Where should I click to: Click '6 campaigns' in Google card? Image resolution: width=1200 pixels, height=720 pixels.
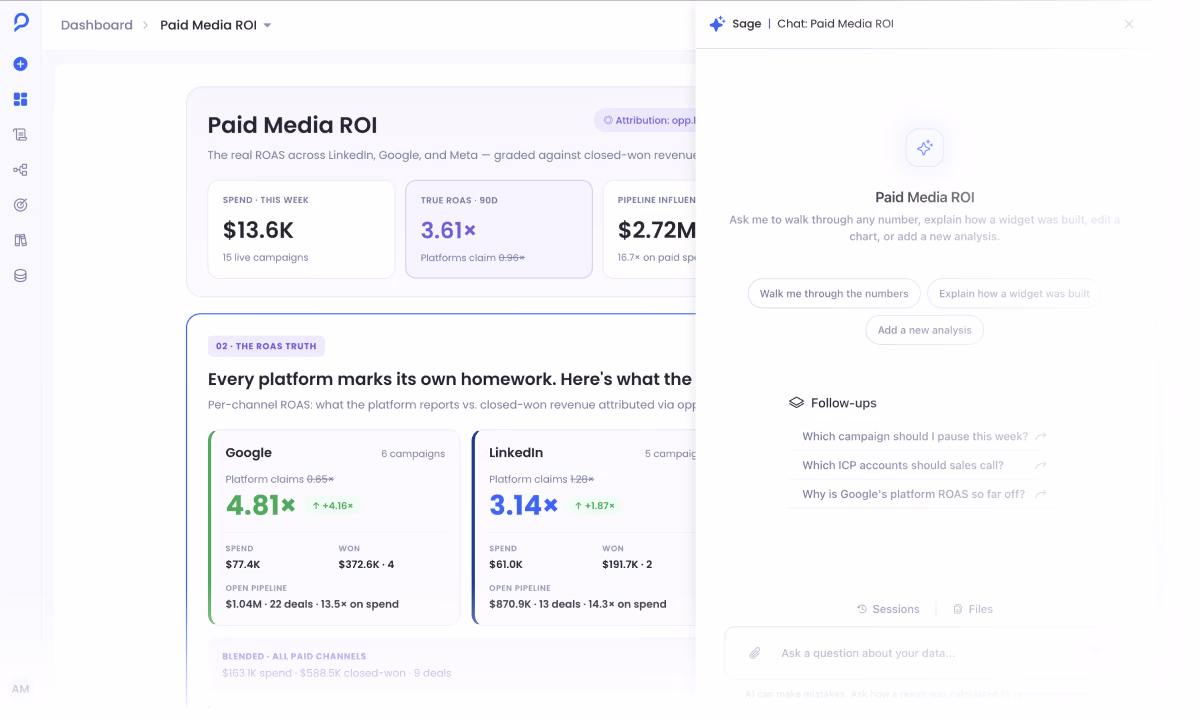[x=413, y=454]
